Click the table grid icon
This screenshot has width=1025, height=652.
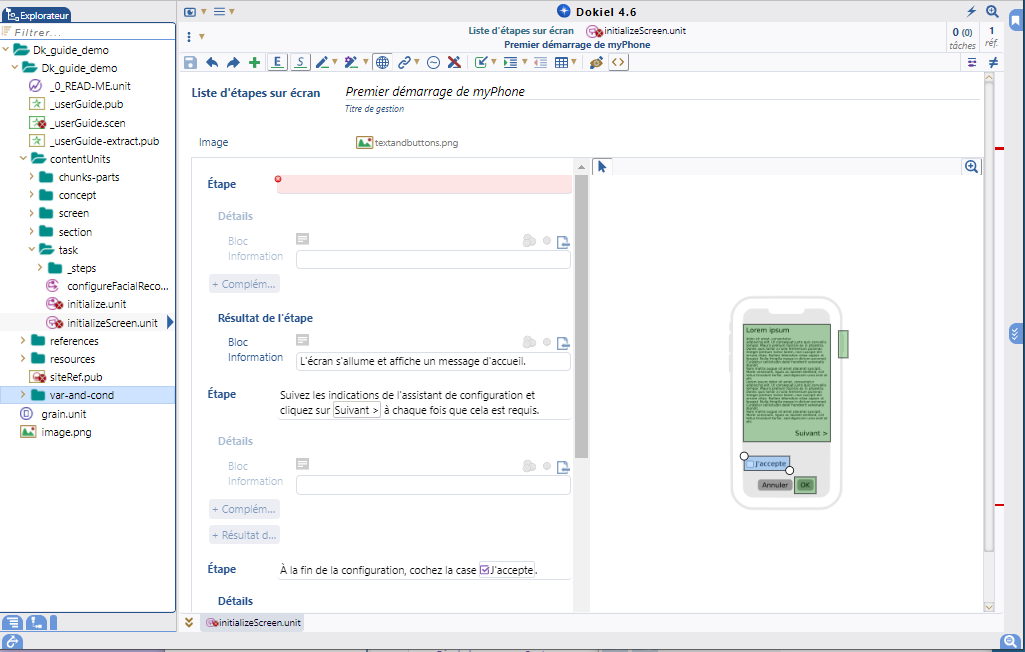562,63
